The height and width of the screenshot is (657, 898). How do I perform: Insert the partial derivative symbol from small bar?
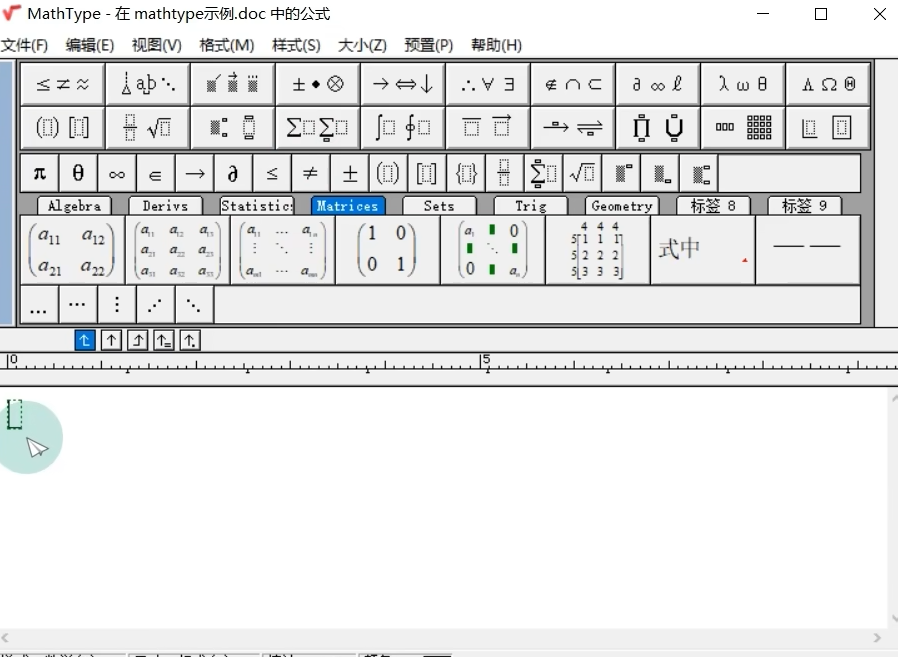233,173
